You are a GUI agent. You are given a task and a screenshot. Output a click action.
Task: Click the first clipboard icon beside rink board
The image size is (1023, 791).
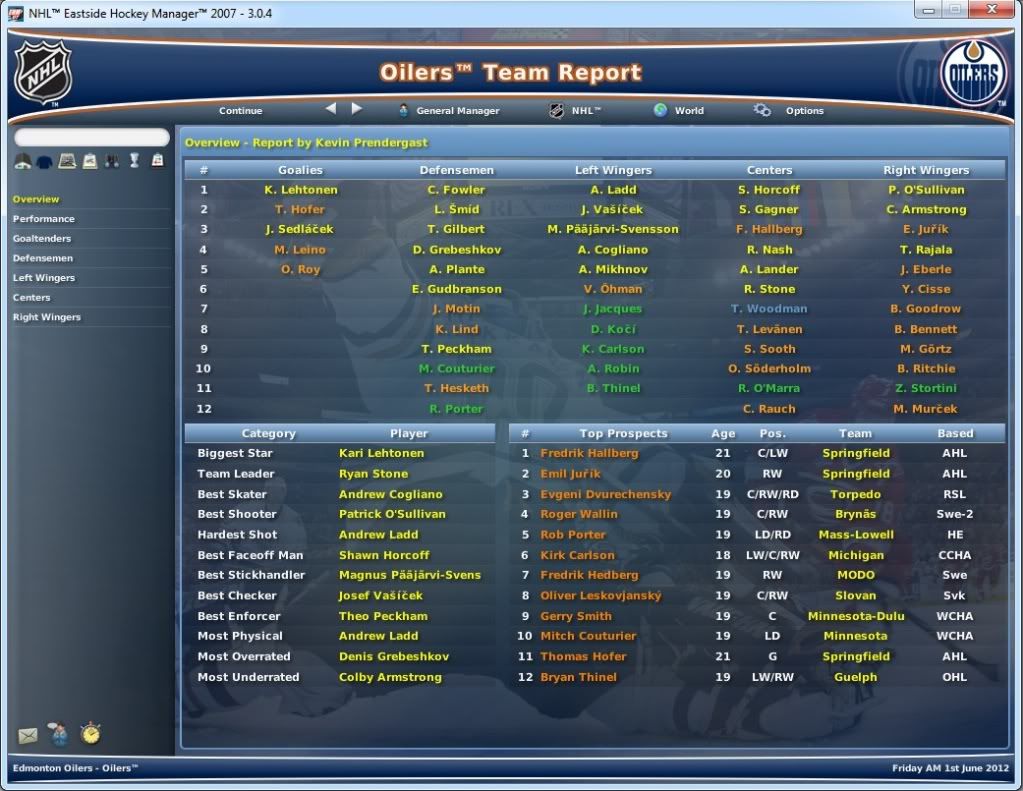click(90, 161)
